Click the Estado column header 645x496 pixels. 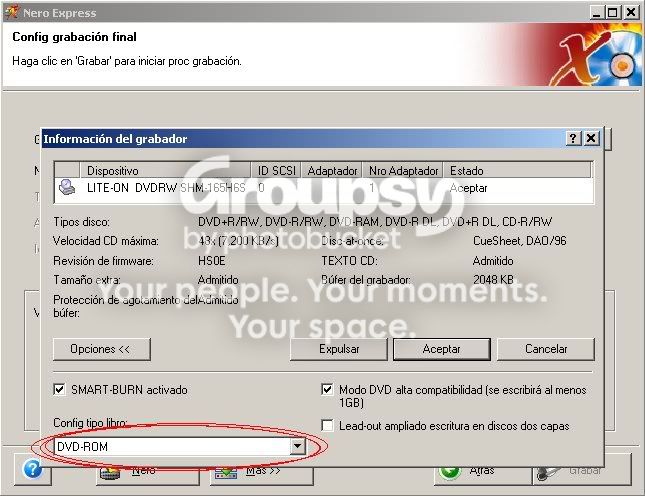click(x=517, y=170)
